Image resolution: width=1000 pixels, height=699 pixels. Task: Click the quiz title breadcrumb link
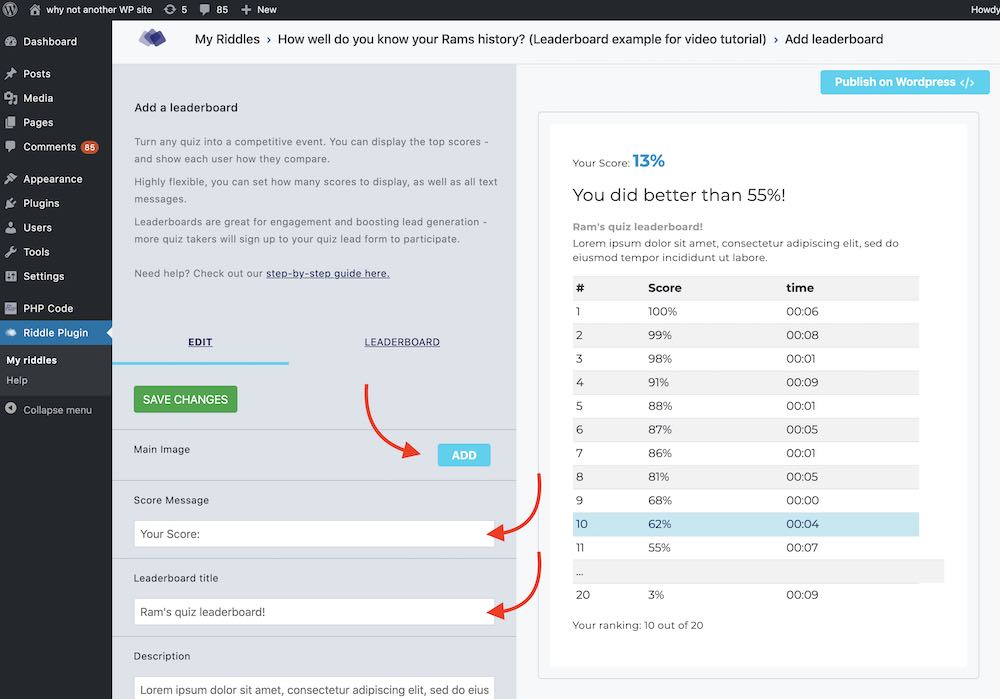(x=522, y=39)
